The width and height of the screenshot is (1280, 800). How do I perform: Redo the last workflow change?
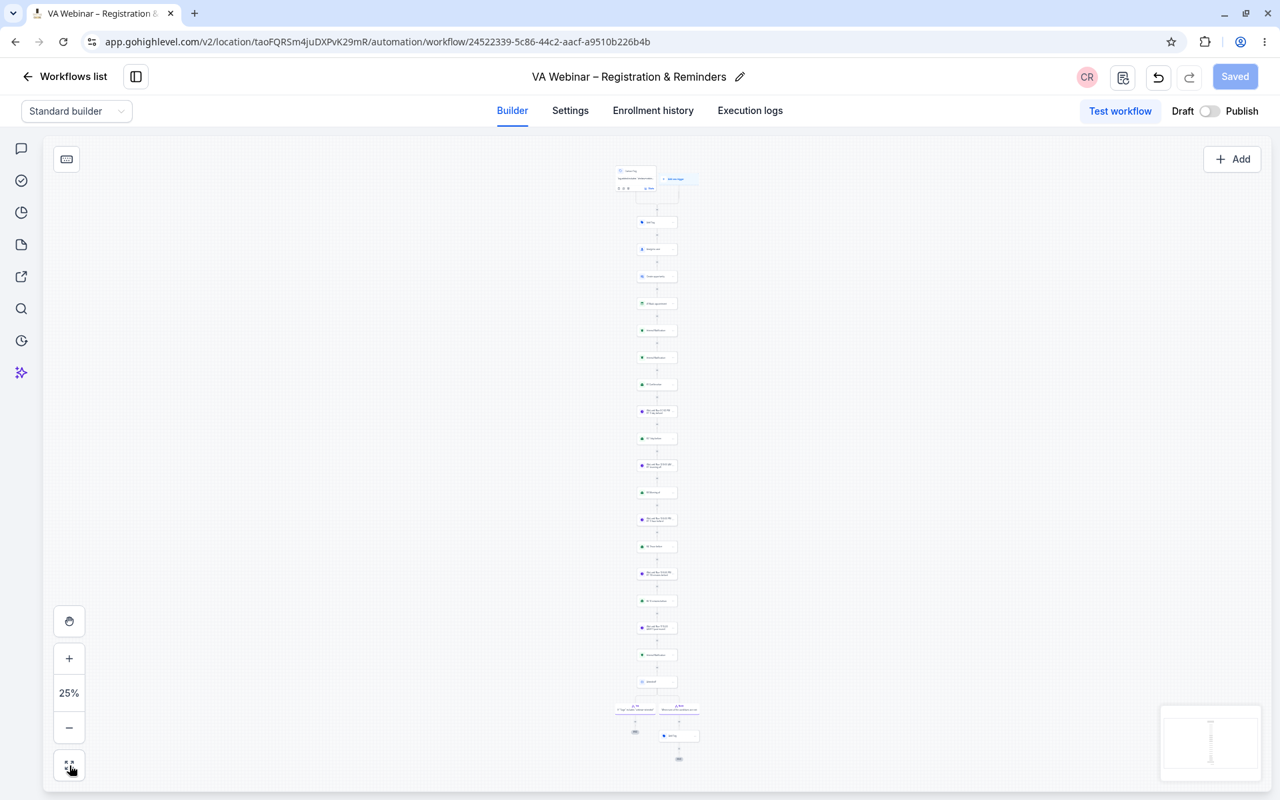1189,77
